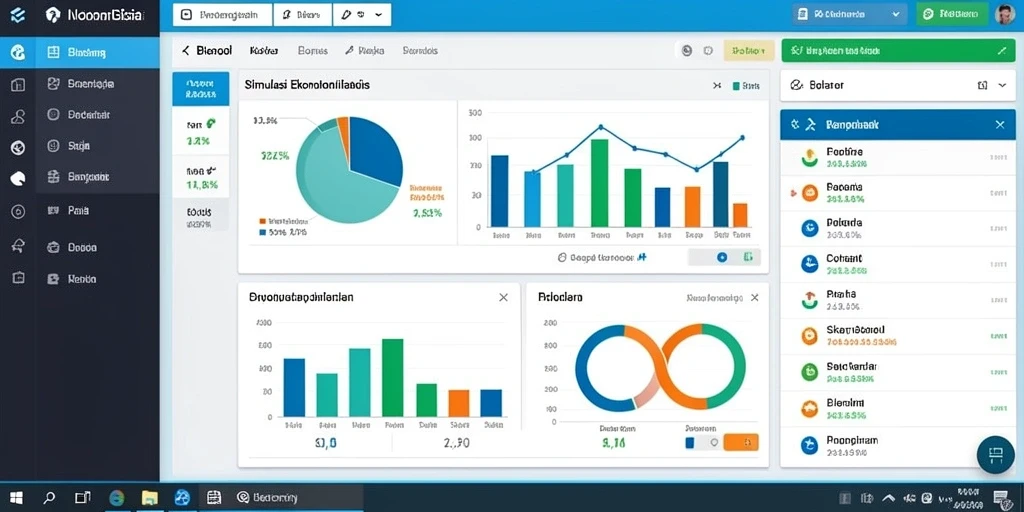This screenshot has height=512, width=1024.
Task: Click the Bolator panel's leading circular icon
Action: 795,85
